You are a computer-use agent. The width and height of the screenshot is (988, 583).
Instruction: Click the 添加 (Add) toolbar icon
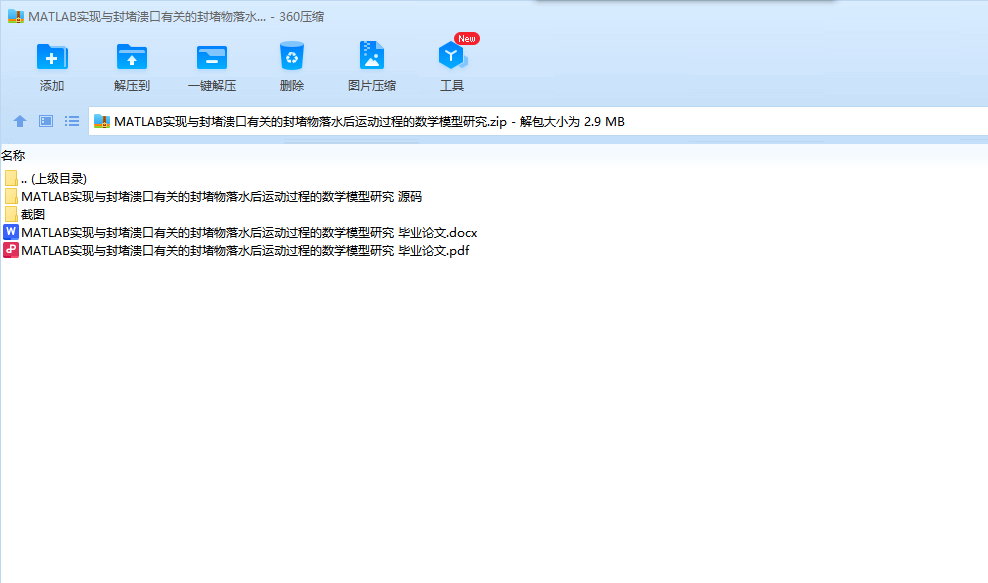pos(52,57)
